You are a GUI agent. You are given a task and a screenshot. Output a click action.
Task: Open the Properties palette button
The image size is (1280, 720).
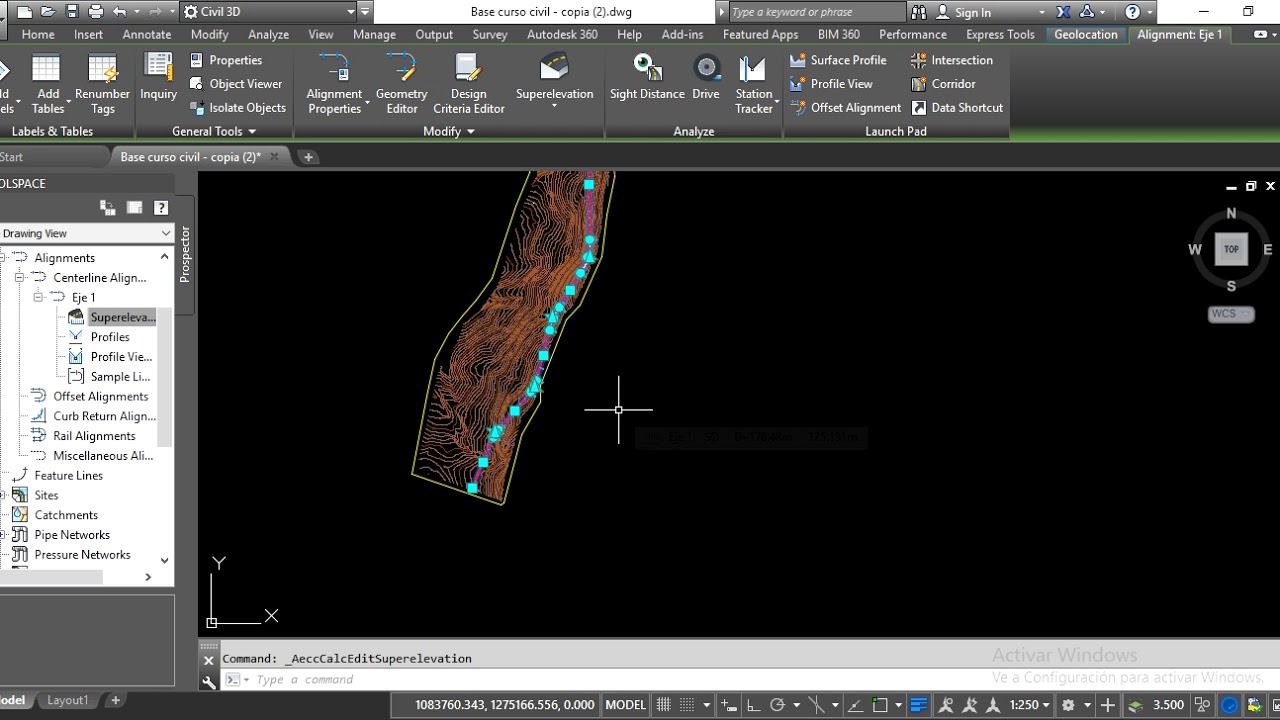pos(226,60)
